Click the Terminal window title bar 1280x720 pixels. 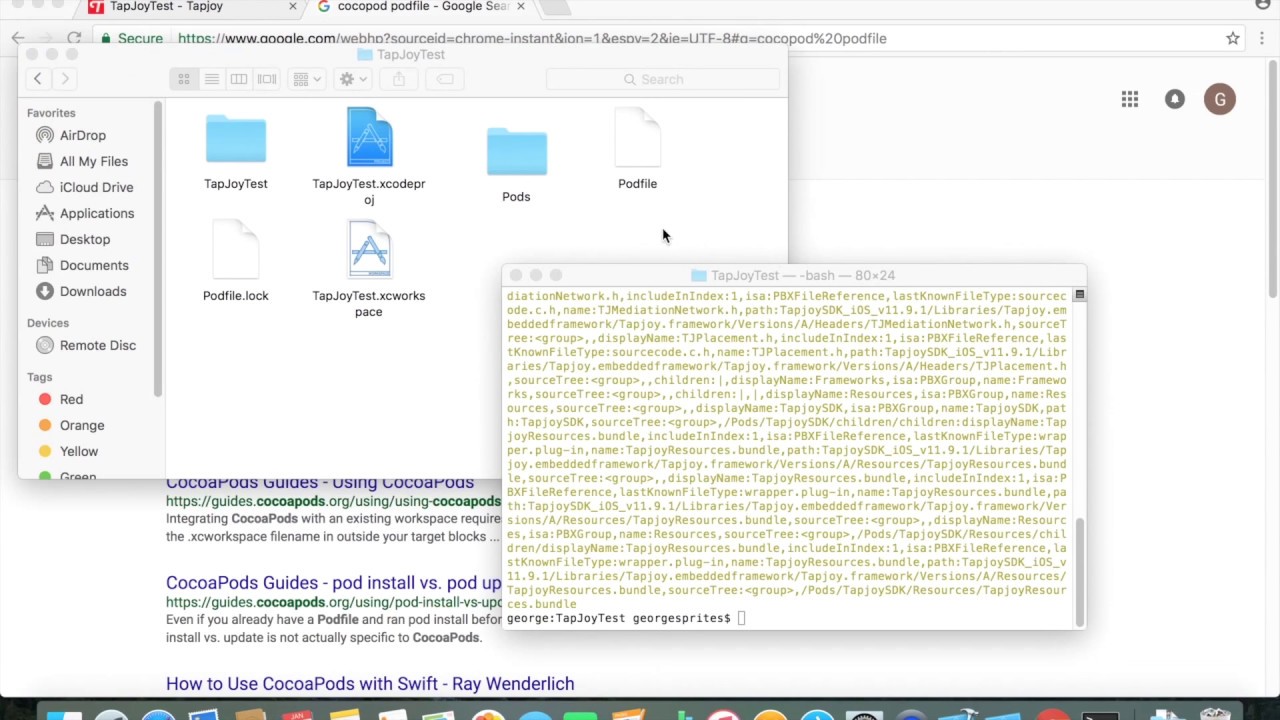coord(793,275)
